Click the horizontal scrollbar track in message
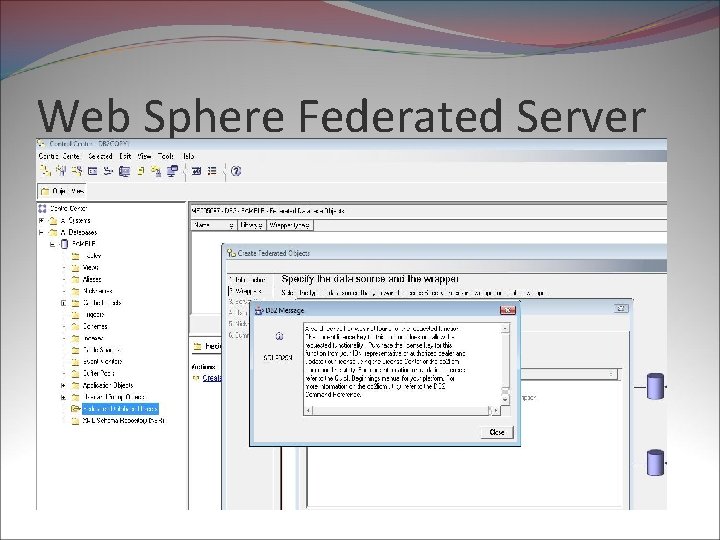Screen dimensions: 720x540 click(x=401, y=410)
